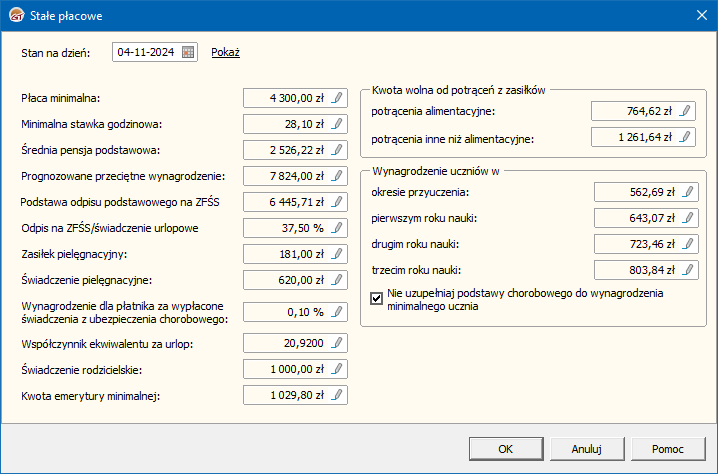Select the 20,9200 coefficient field
This screenshot has height=474, width=718.
(295, 343)
